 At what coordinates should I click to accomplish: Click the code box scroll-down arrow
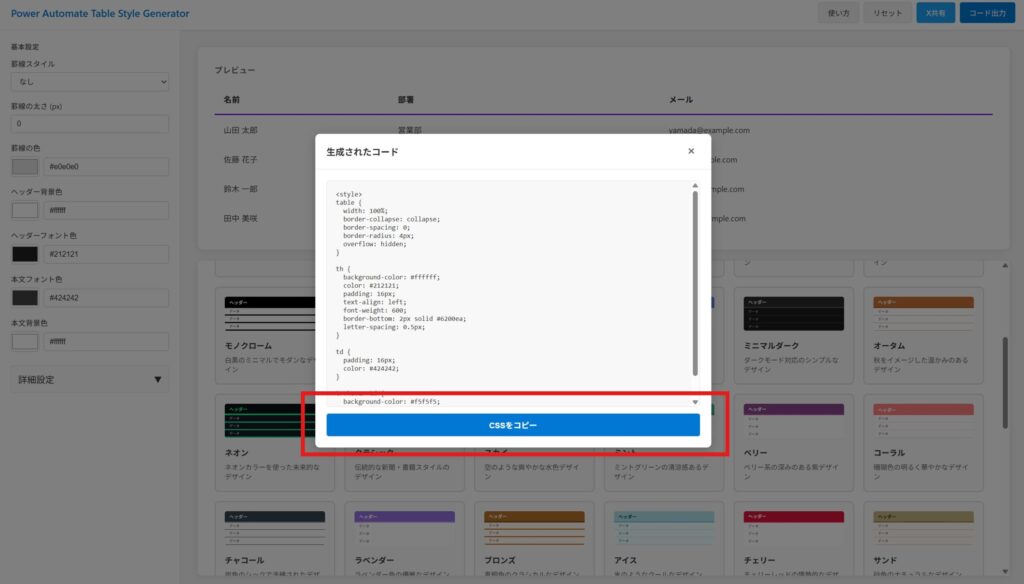coord(695,402)
